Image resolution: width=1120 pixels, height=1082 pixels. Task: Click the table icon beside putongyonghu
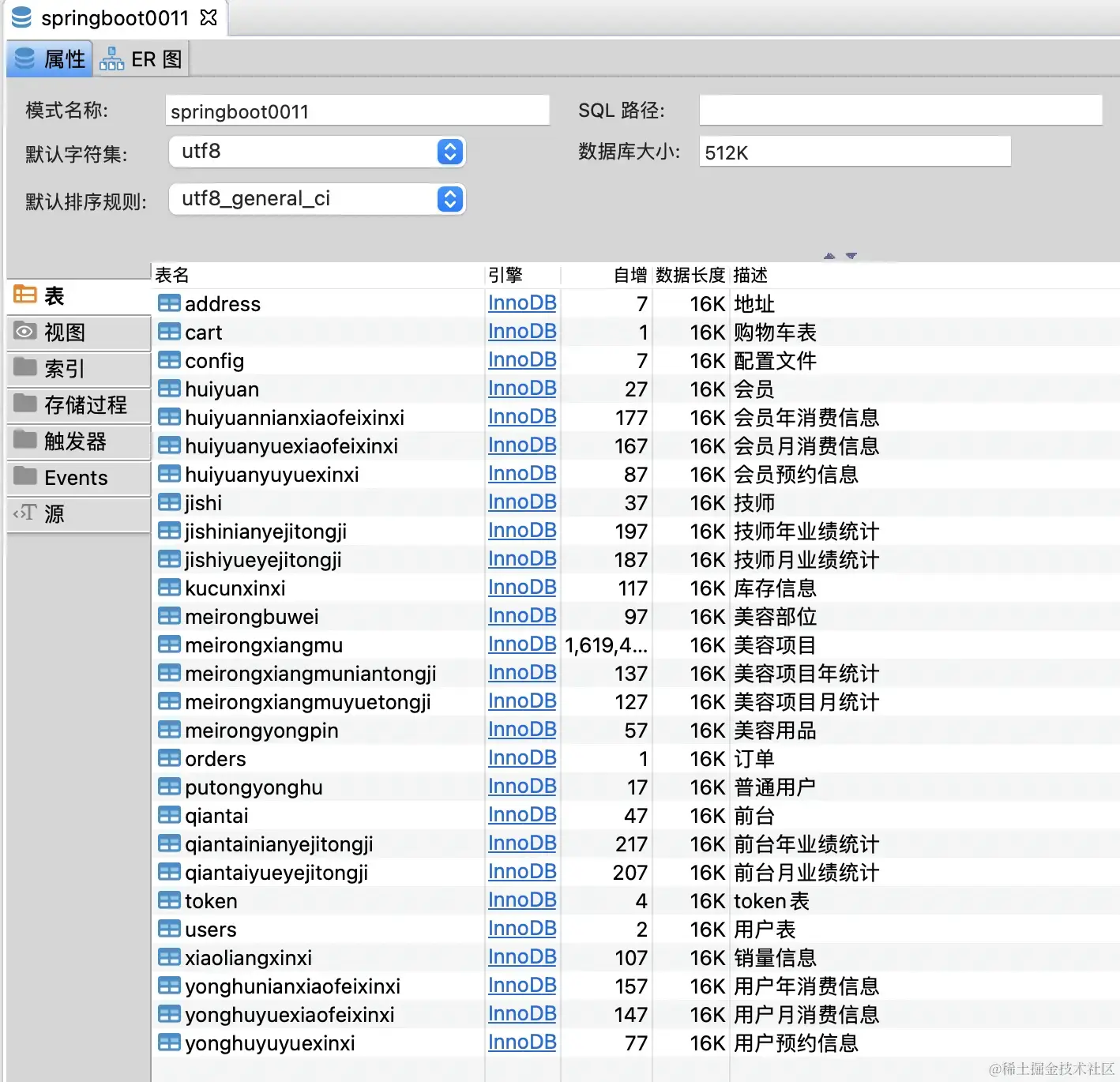click(x=169, y=787)
